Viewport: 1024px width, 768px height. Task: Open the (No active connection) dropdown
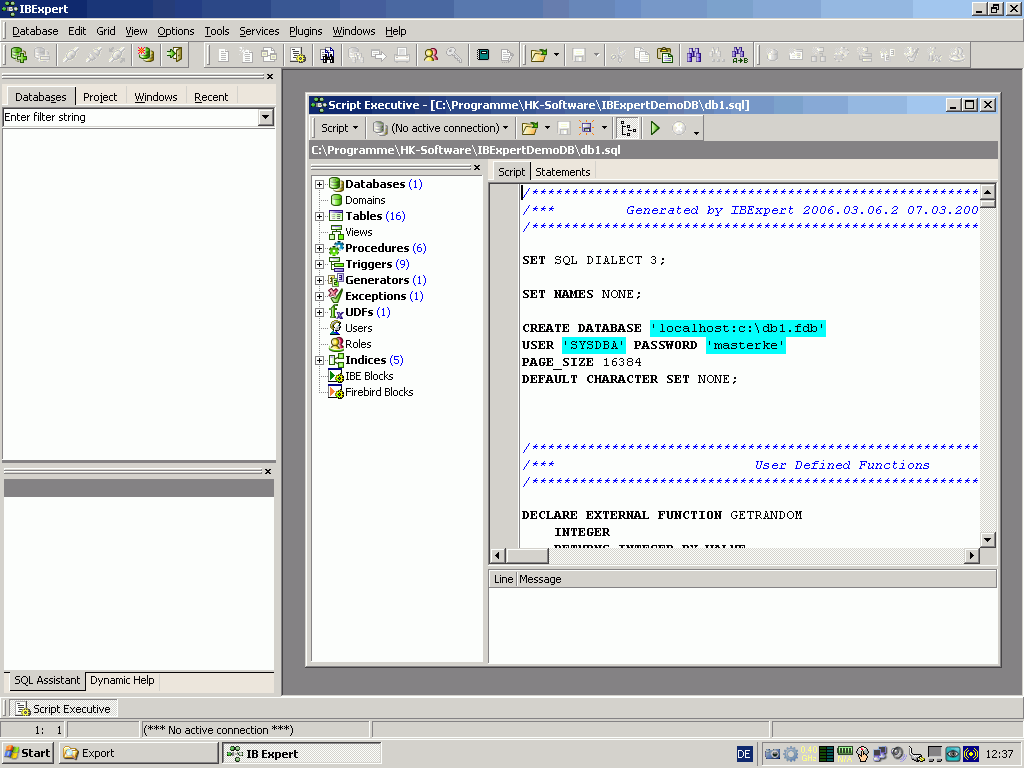(x=440, y=128)
